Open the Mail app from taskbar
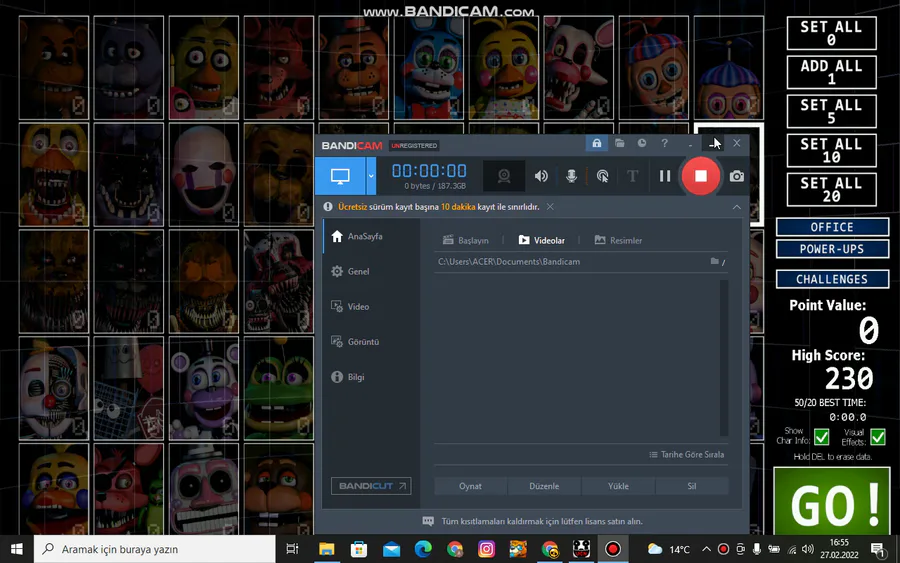Screen dimensions: 900x563 click(391, 549)
